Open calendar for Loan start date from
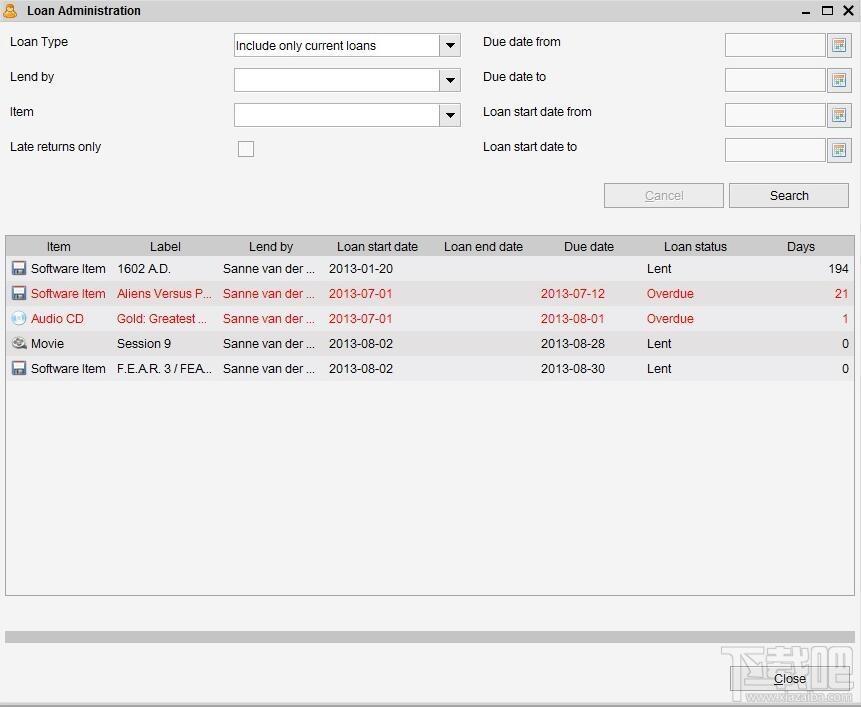 pyautogui.click(x=838, y=115)
